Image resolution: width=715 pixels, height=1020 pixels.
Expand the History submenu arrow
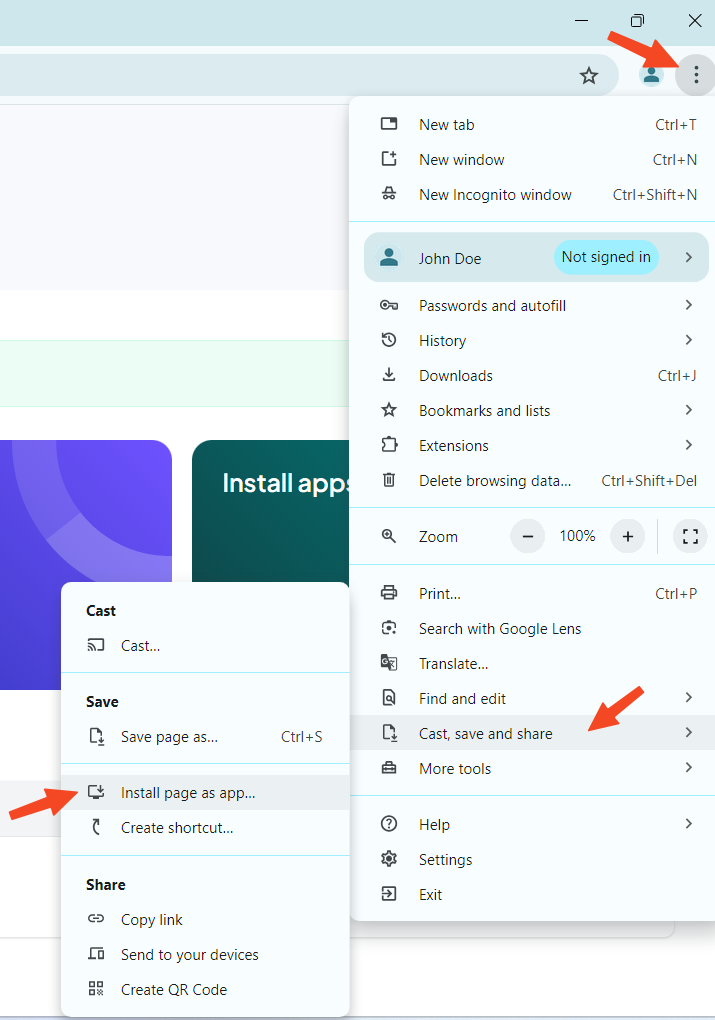click(x=688, y=340)
